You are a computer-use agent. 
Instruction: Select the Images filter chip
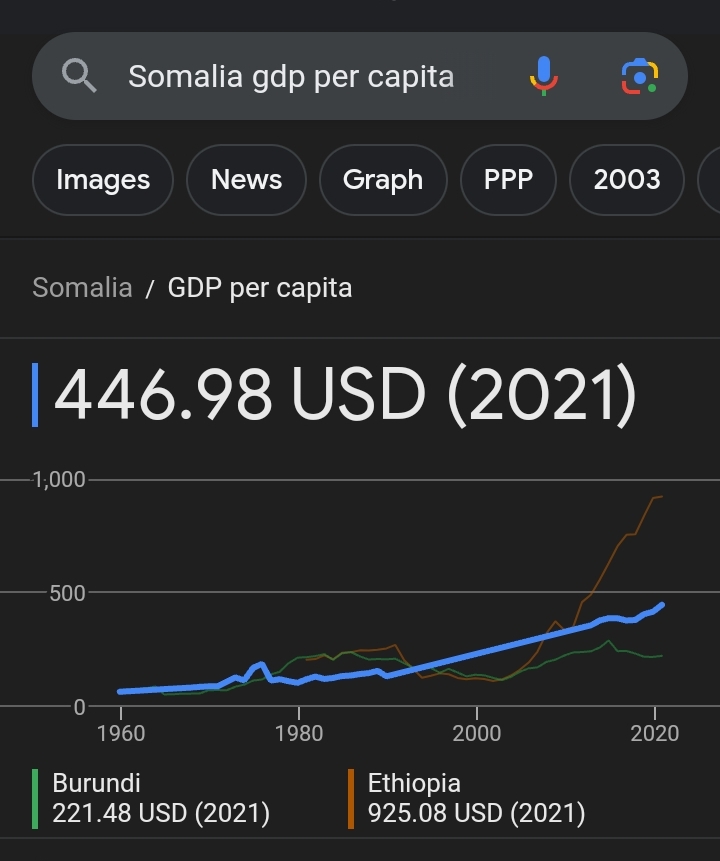coord(103,180)
